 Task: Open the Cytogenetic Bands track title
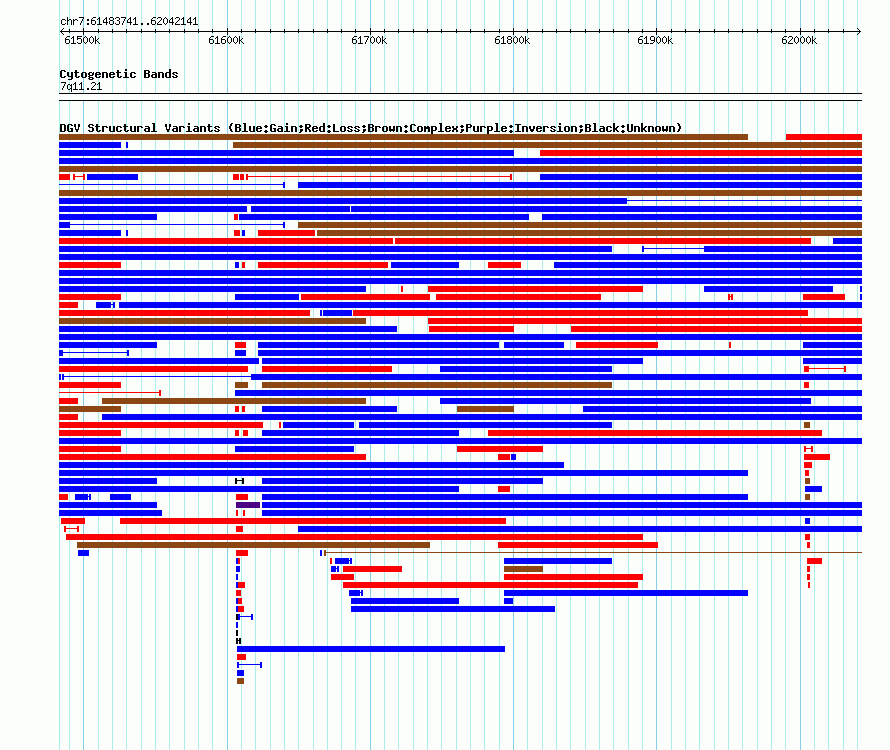pos(119,74)
